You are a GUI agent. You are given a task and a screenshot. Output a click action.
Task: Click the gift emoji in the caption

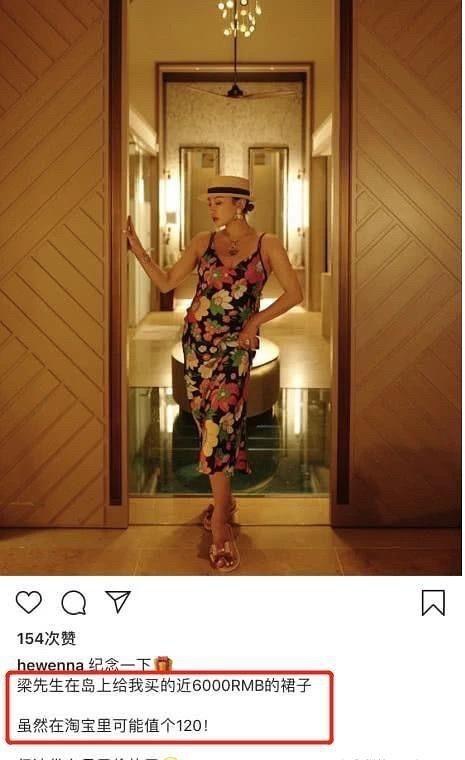[x=163, y=664]
